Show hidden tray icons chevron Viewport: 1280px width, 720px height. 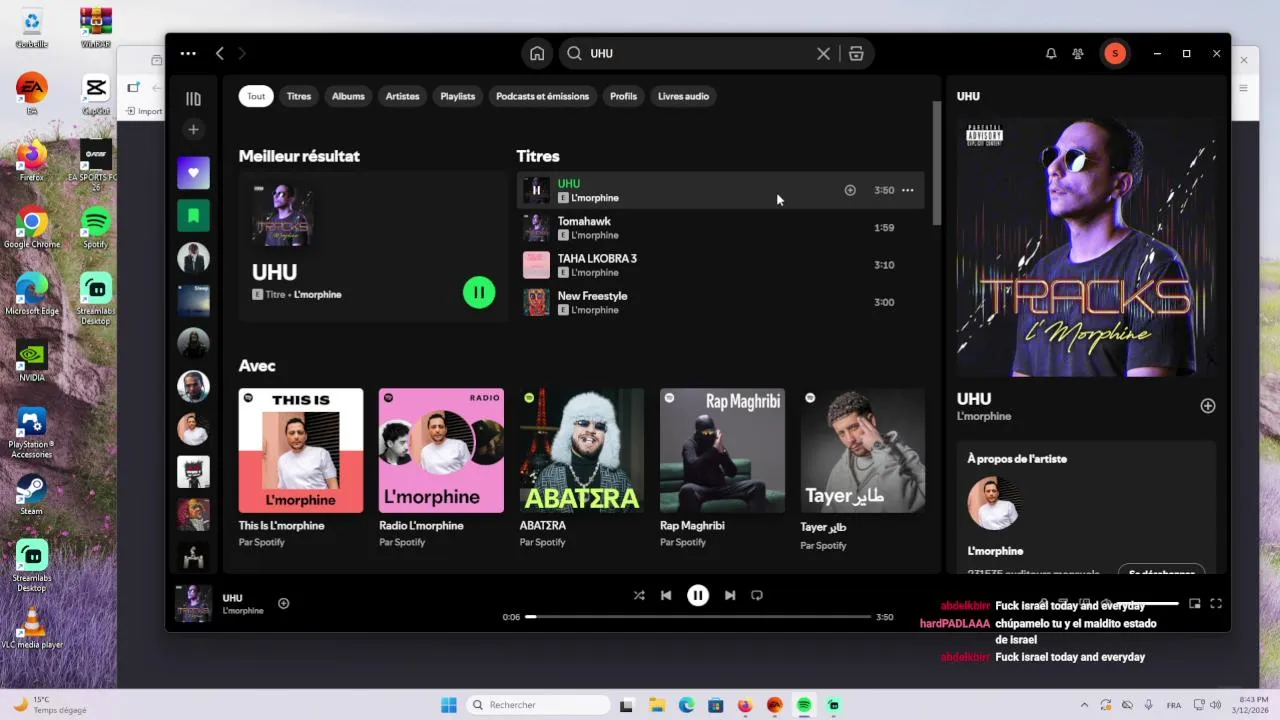click(x=1085, y=705)
